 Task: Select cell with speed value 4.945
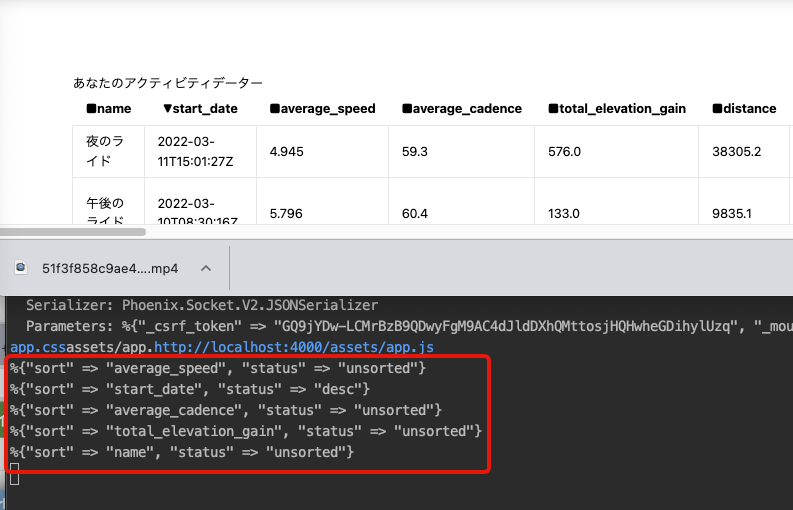(322, 151)
